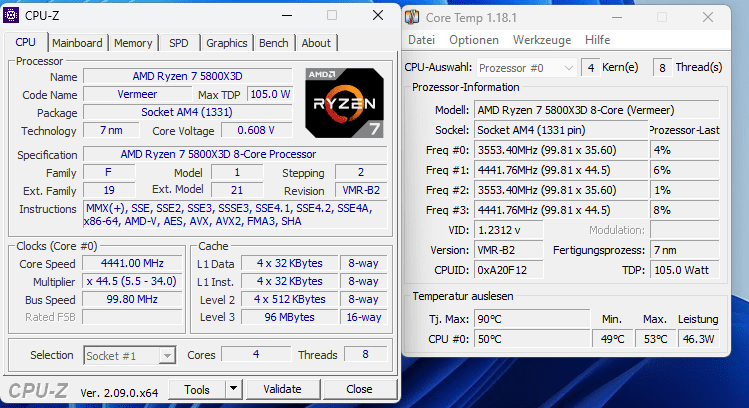Open the Datei menu in Core Temp

coord(421,40)
